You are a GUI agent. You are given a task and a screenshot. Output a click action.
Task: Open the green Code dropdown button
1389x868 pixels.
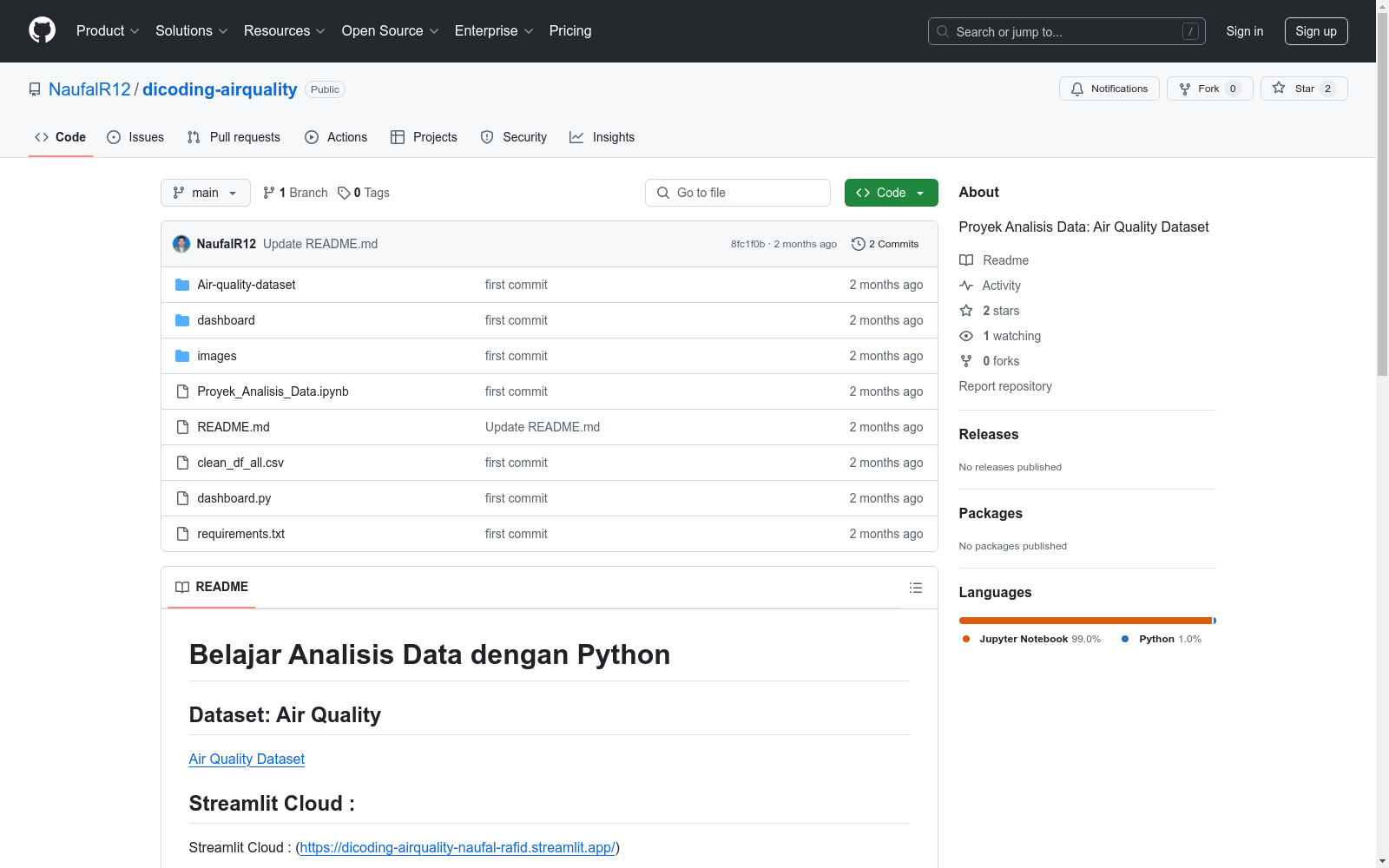coord(891,193)
